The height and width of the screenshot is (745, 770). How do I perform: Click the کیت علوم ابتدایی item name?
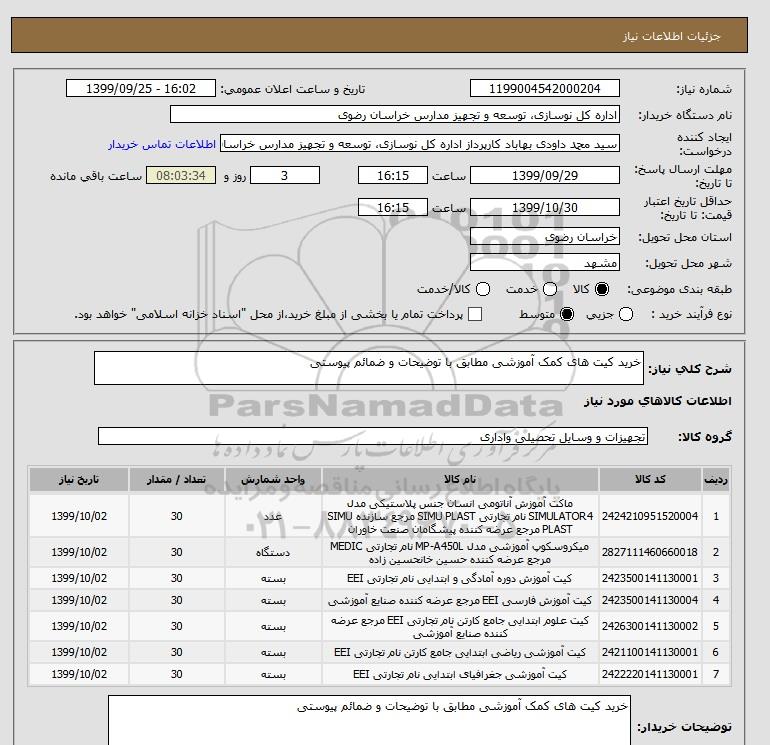460,627
